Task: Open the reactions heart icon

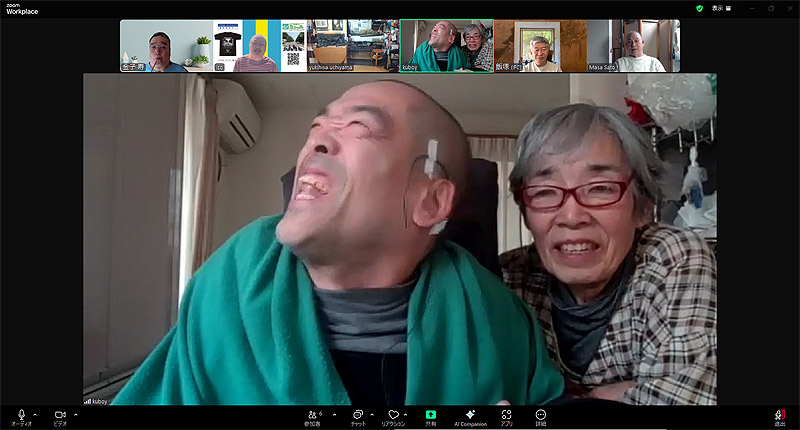Action: click(x=394, y=414)
